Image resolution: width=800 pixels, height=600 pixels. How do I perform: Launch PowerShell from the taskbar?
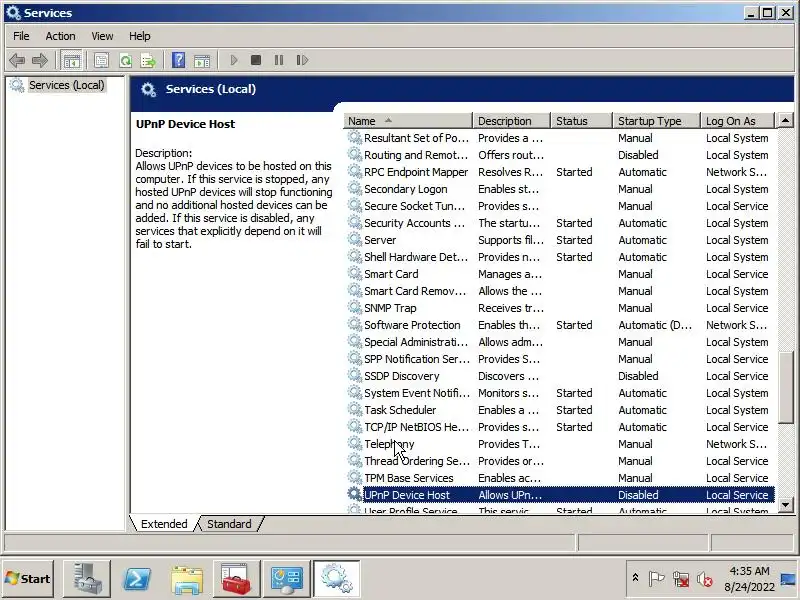coord(137,579)
